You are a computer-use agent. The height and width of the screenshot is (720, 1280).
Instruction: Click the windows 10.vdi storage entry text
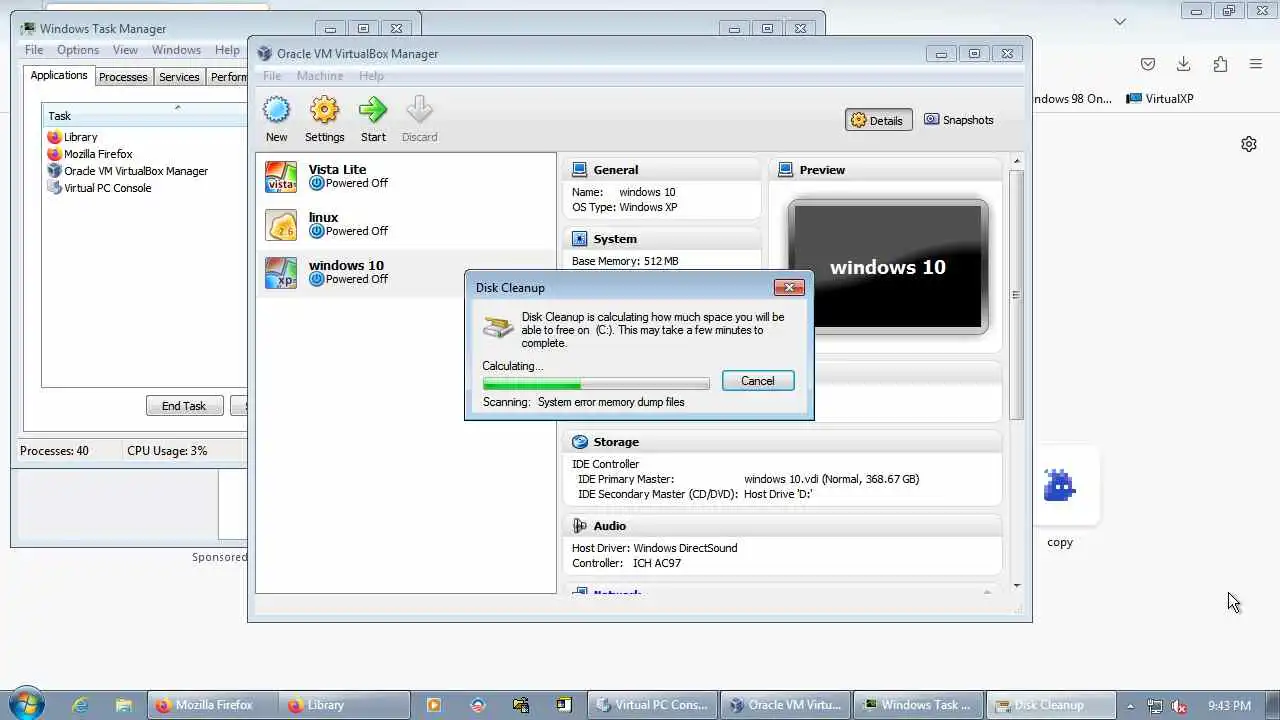[x=831, y=479]
